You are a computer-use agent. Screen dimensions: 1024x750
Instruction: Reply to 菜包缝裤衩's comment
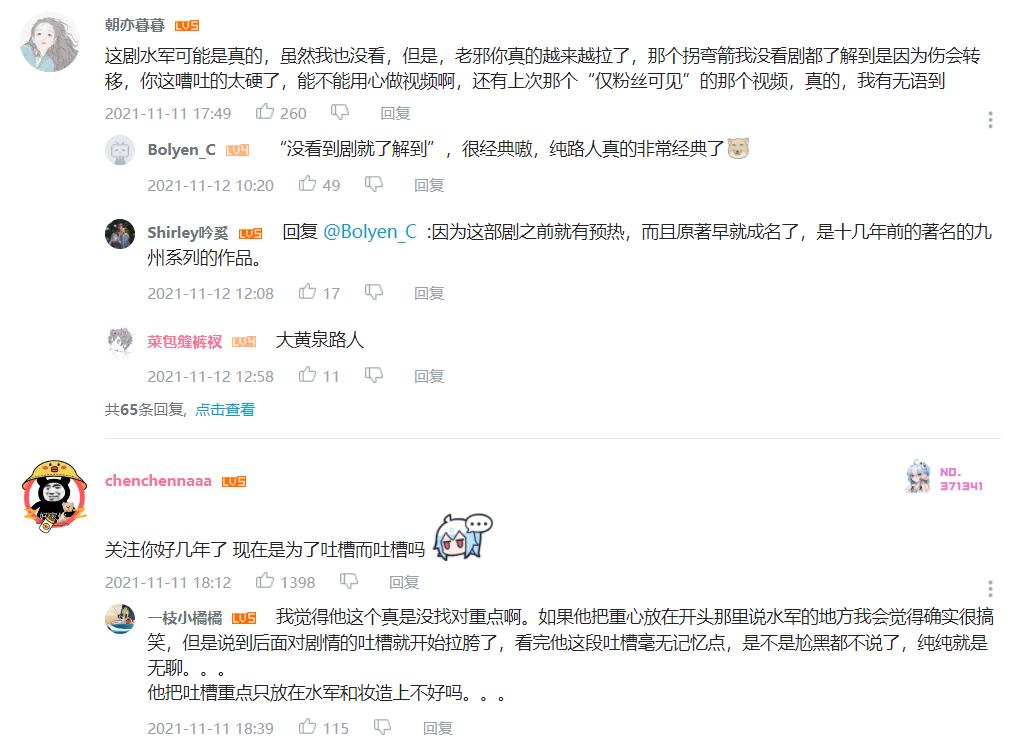[429, 376]
